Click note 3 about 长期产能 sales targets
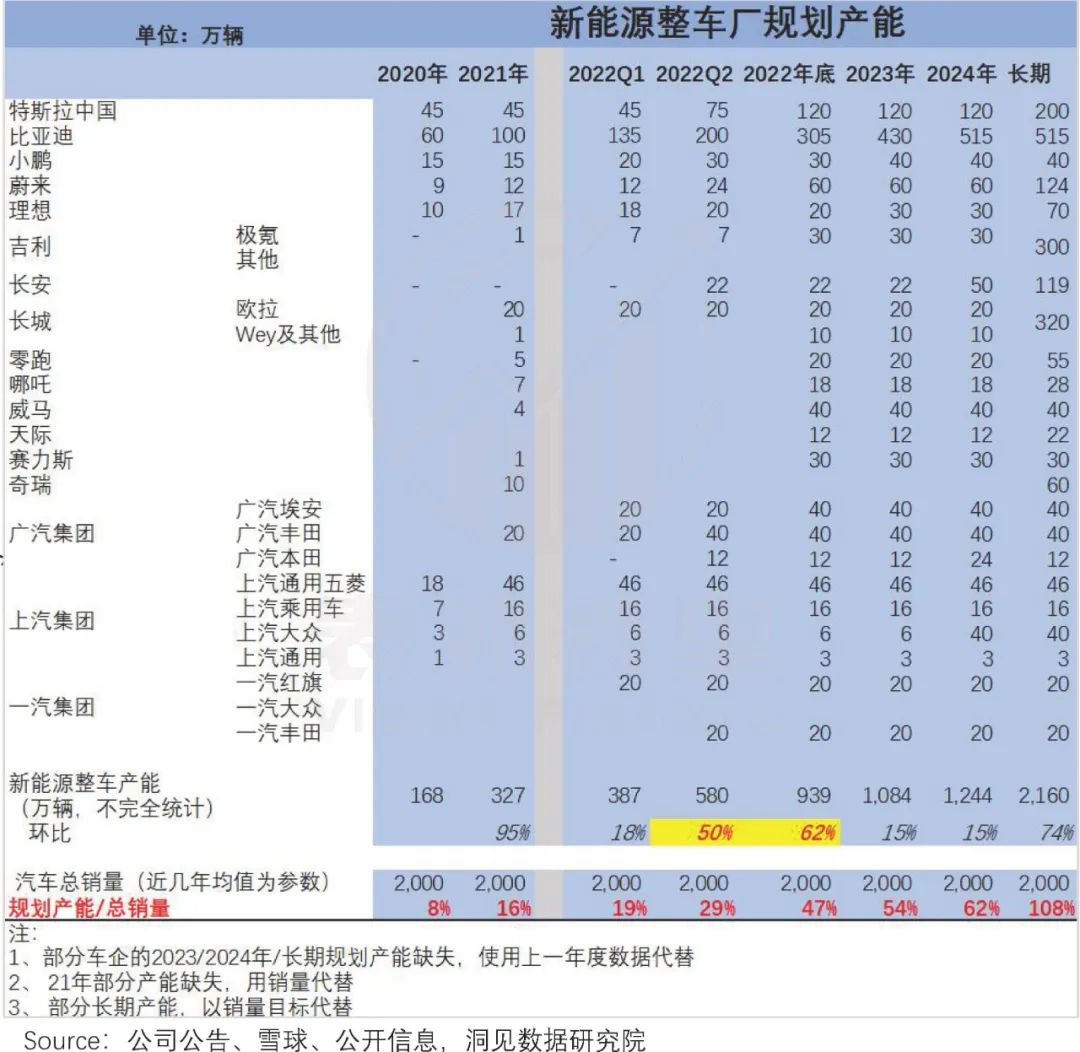 coord(180,1007)
